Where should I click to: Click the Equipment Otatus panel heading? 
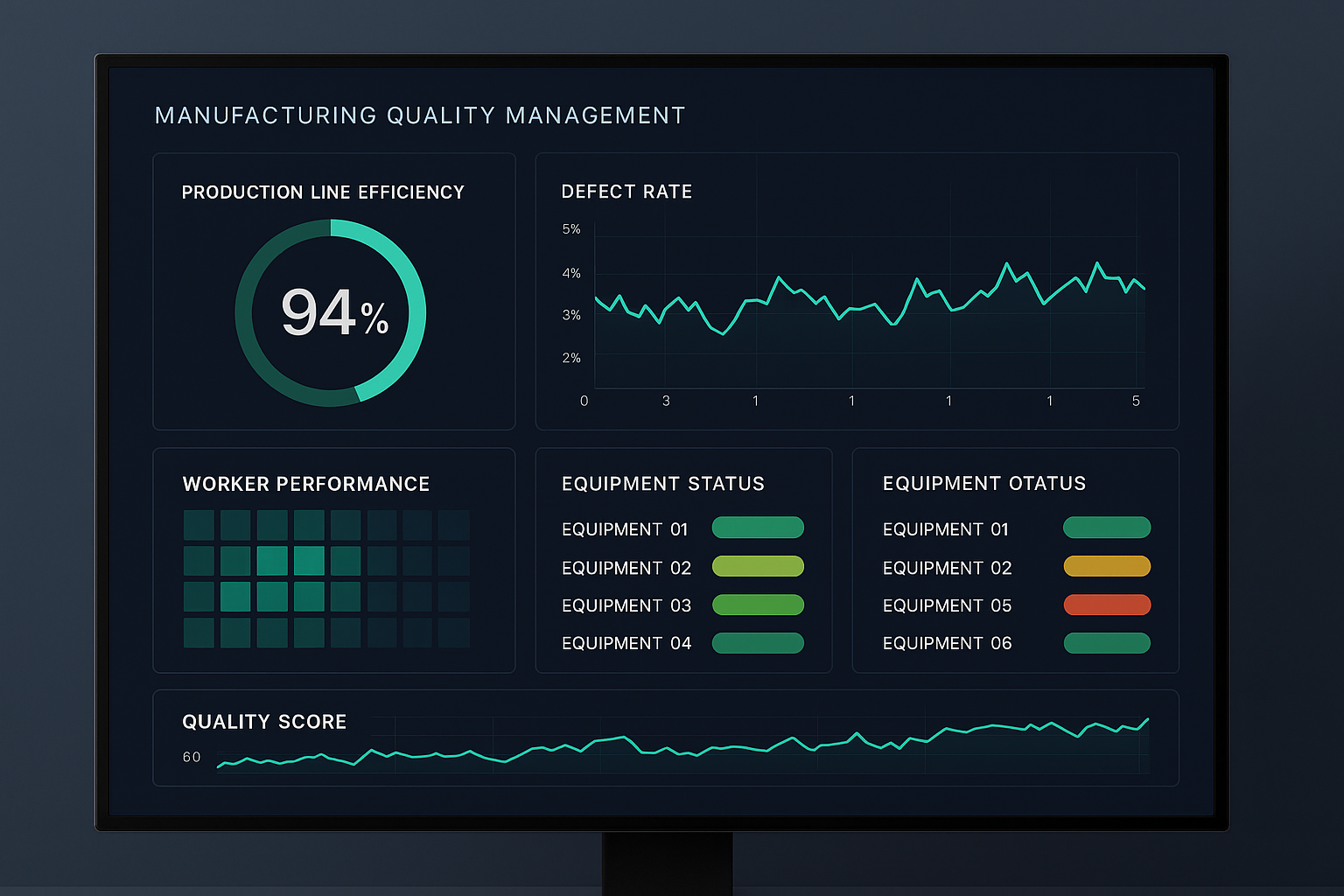click(x=984, y=484)
